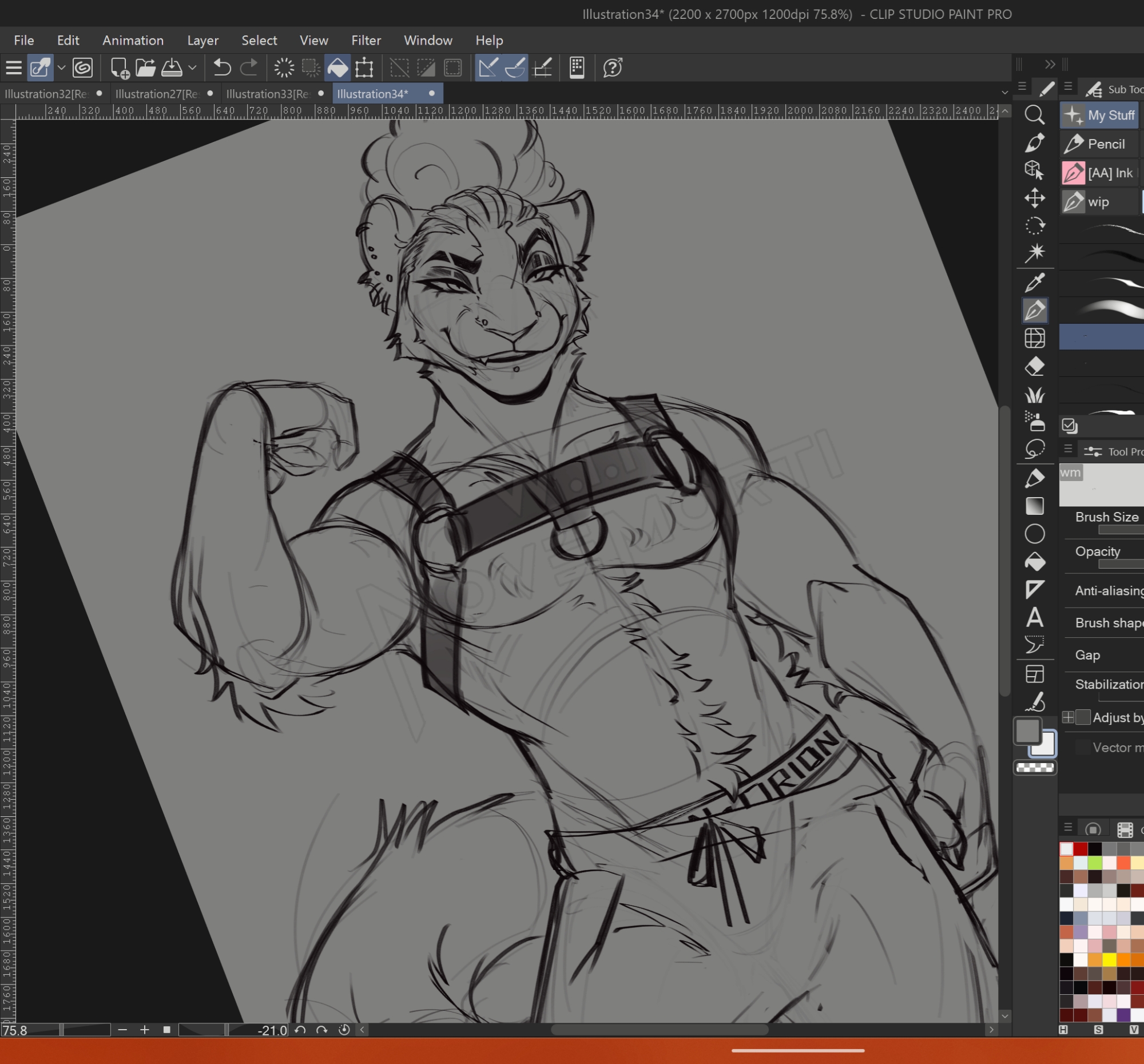Click the Undo arrow in toolbar
Image resolution: width=1144 pixels, height=1064 pixels.
(x=221, y=68)
